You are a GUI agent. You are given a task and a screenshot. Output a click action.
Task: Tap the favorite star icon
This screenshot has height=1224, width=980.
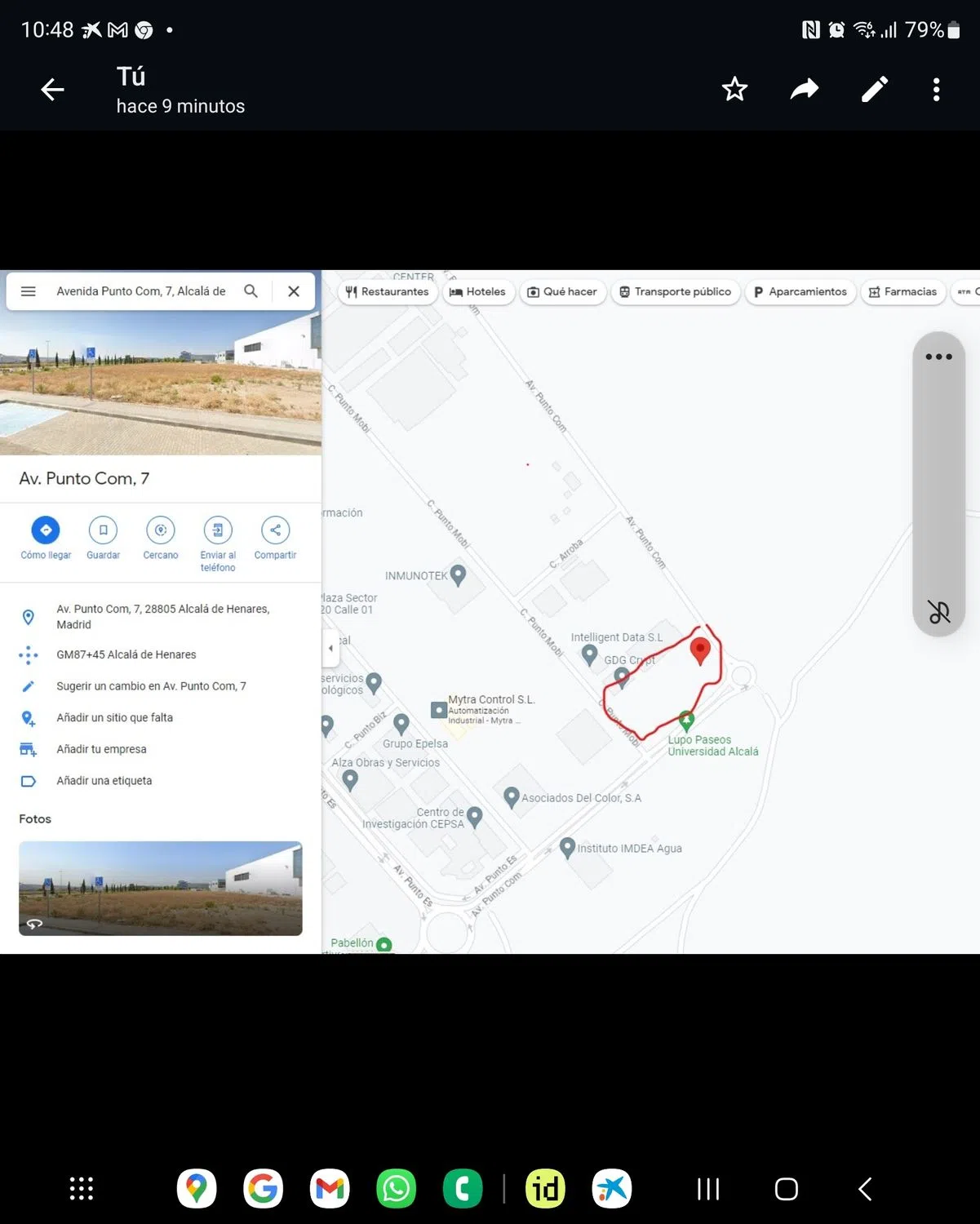[x=734, y=89]
